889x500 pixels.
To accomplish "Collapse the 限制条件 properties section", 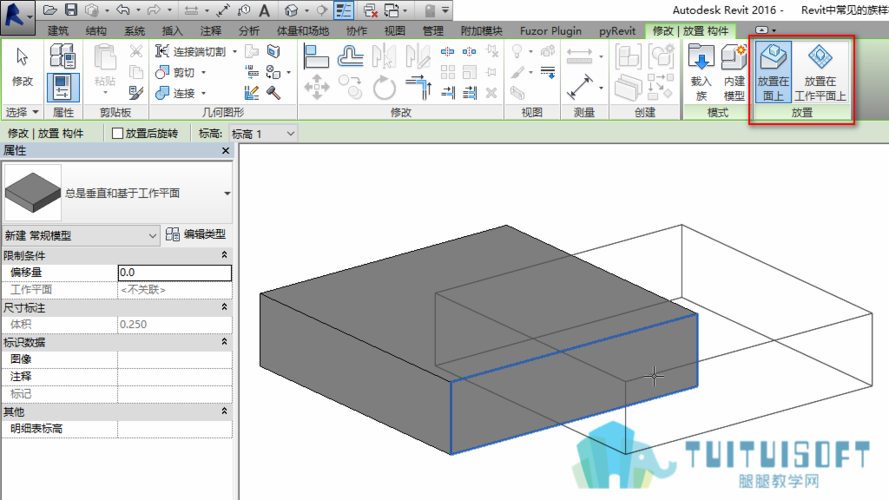I will click(x=226, y=256).
